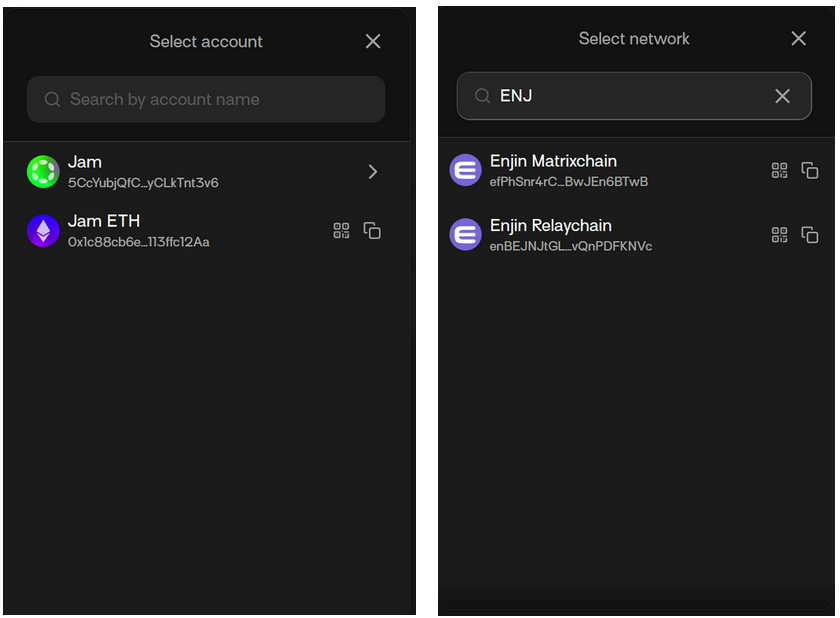Click address efPhSnr4rC...BwJEn6BTwB
This screenshot has width=840, height=618.
pos(569,182)
